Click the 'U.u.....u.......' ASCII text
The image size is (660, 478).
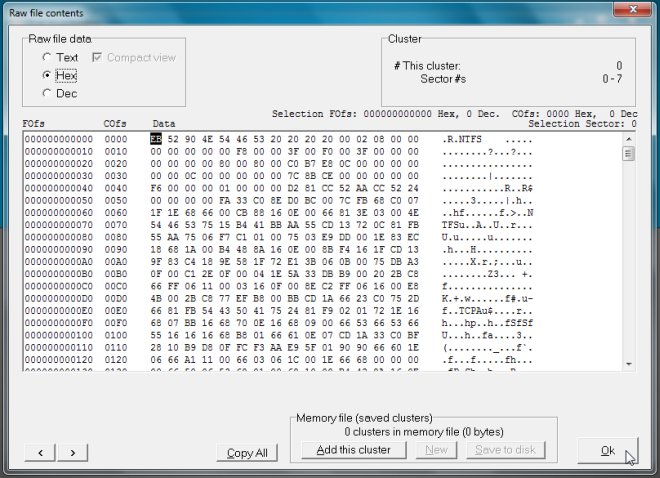(x=487, y=237)
